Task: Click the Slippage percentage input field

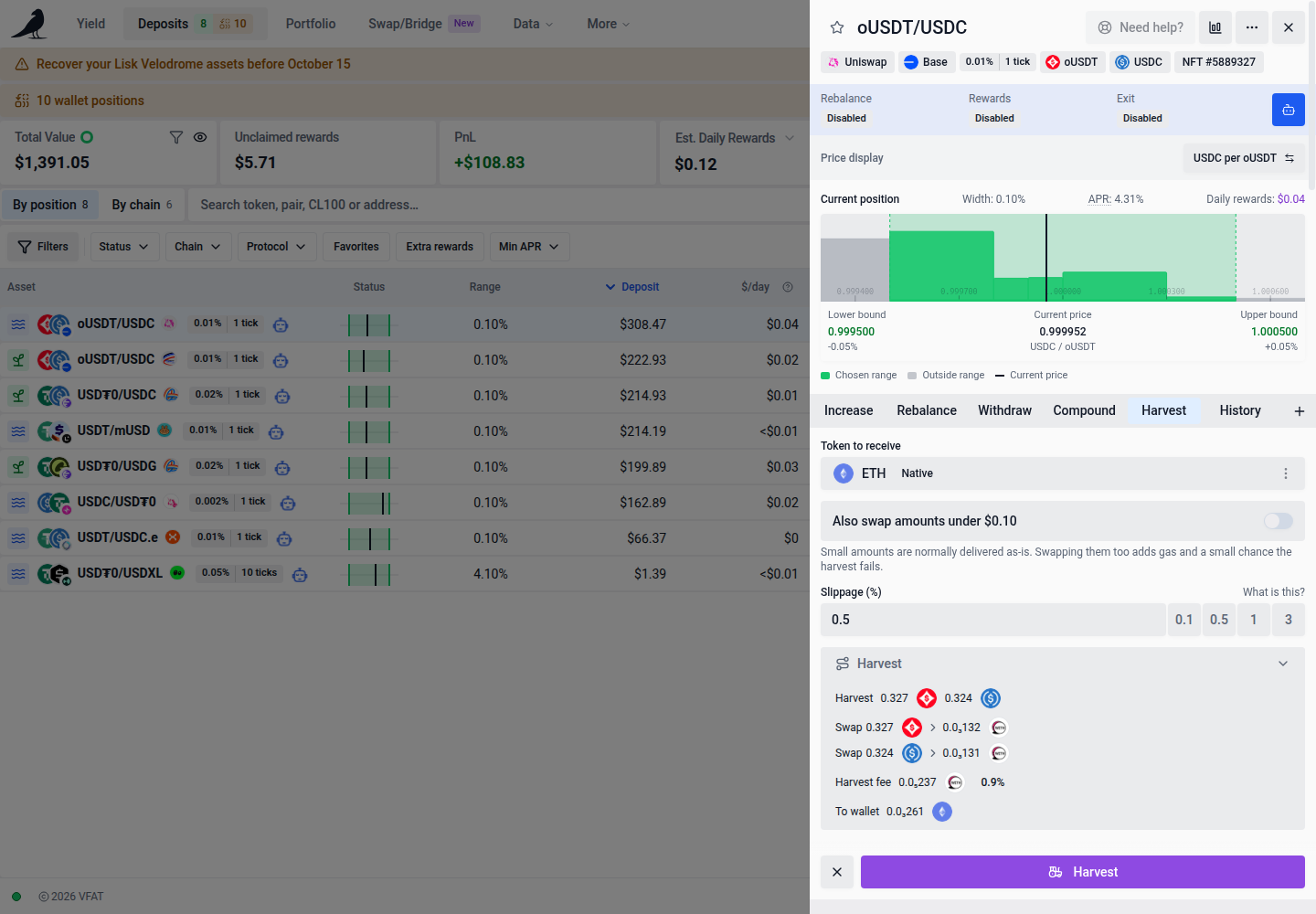Action: coord(993,620)
